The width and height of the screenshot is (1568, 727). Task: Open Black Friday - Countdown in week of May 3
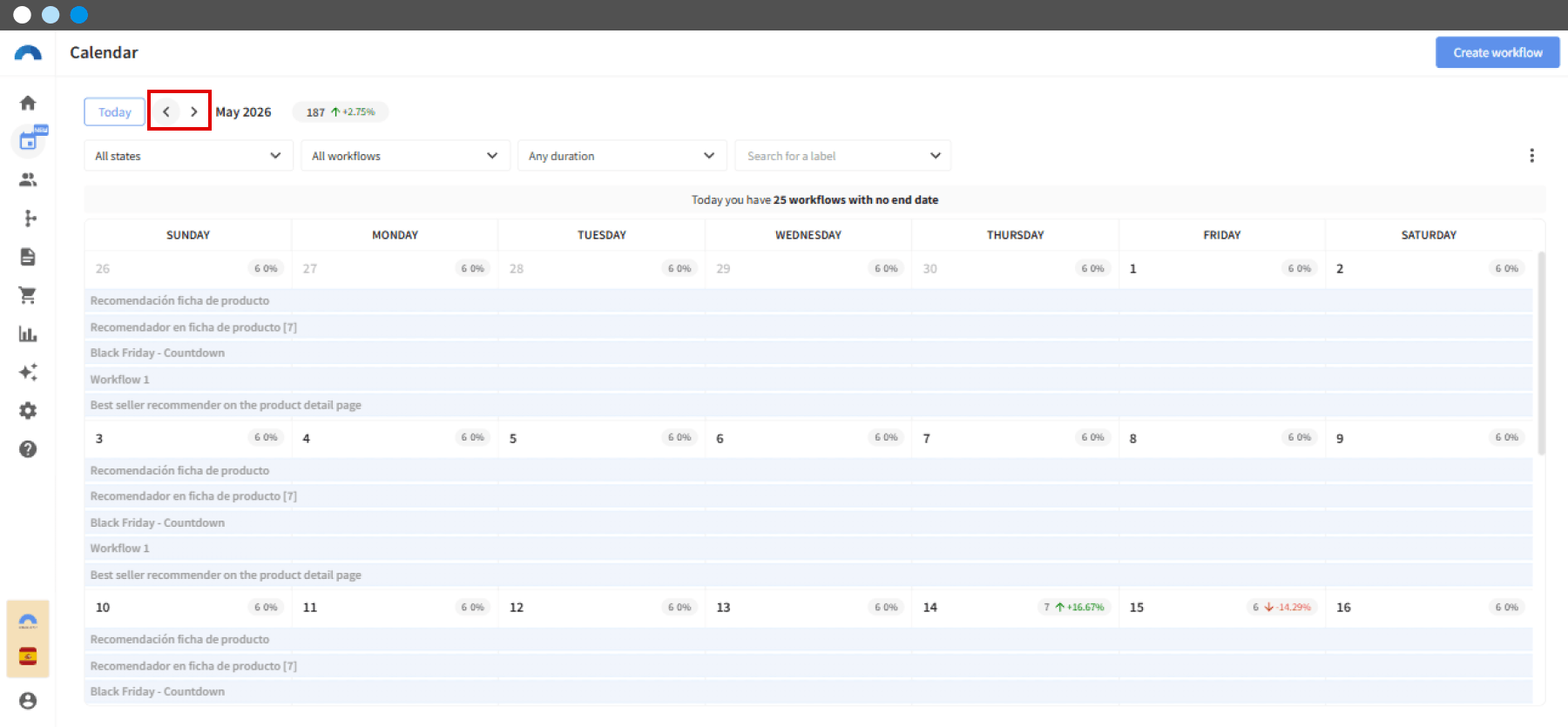click(808, 522)
